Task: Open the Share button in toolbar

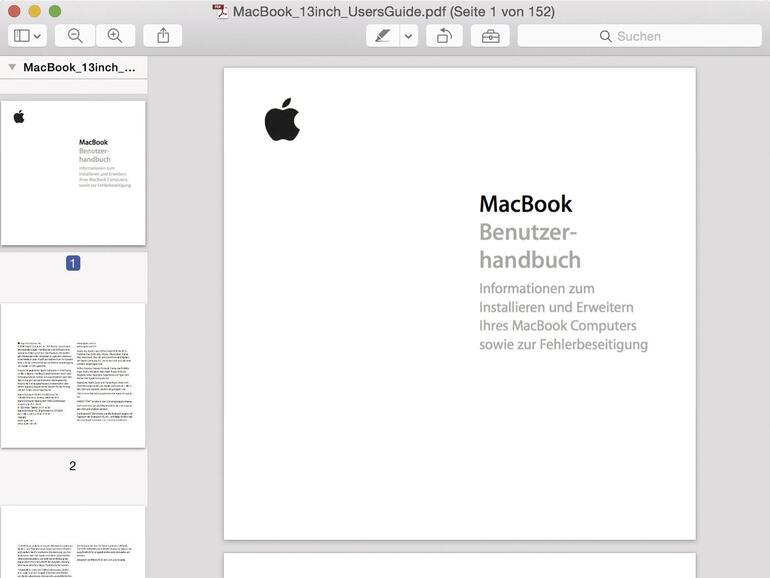Action: [163, 36]
